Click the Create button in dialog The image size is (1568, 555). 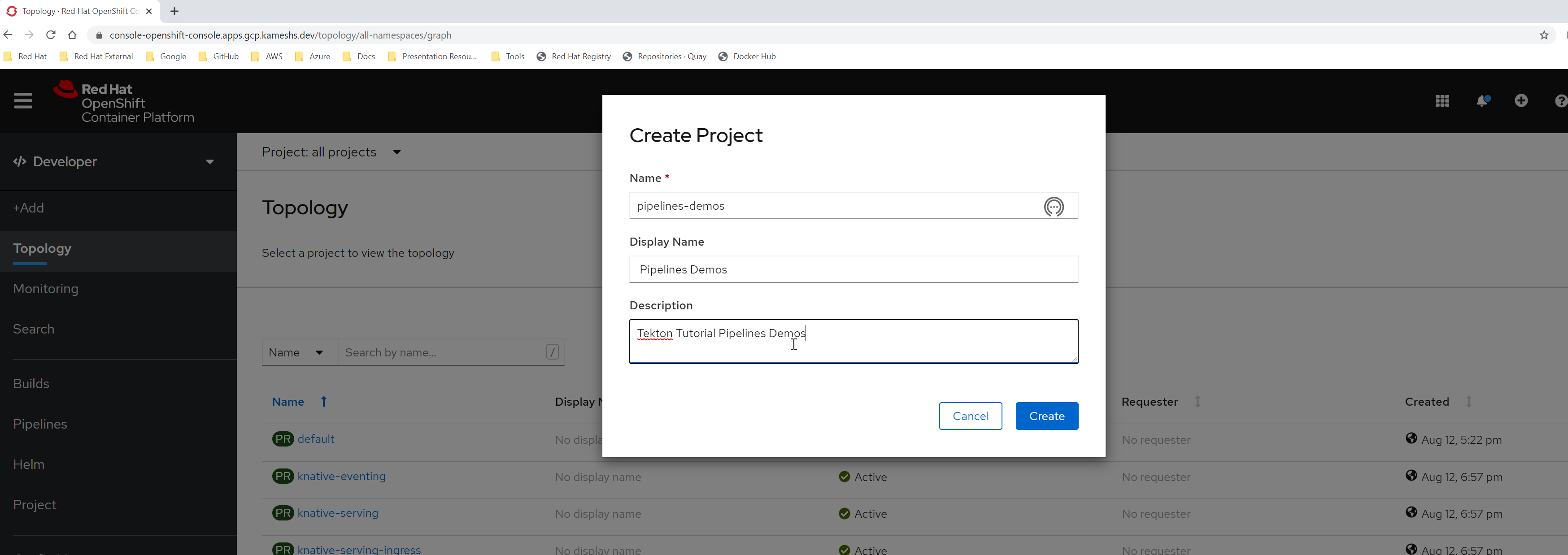[1047, 416]
